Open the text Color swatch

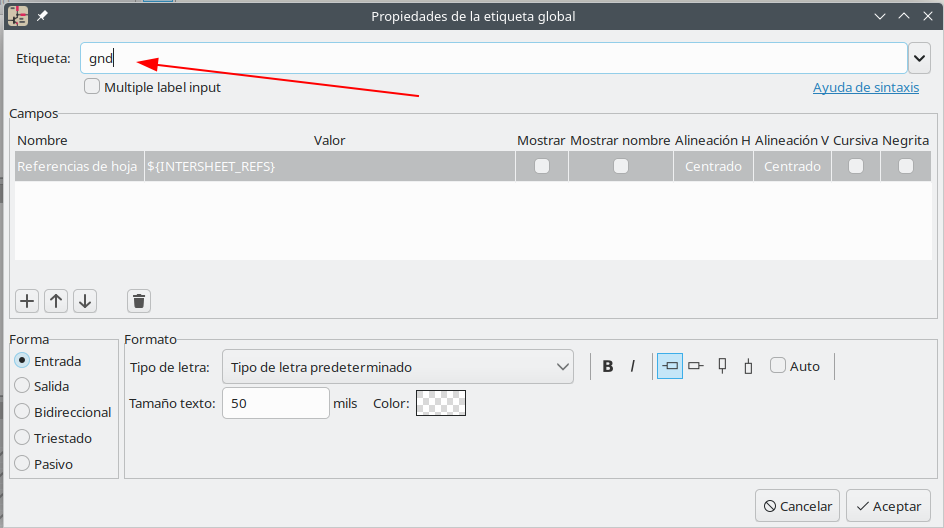click(440, 403)
